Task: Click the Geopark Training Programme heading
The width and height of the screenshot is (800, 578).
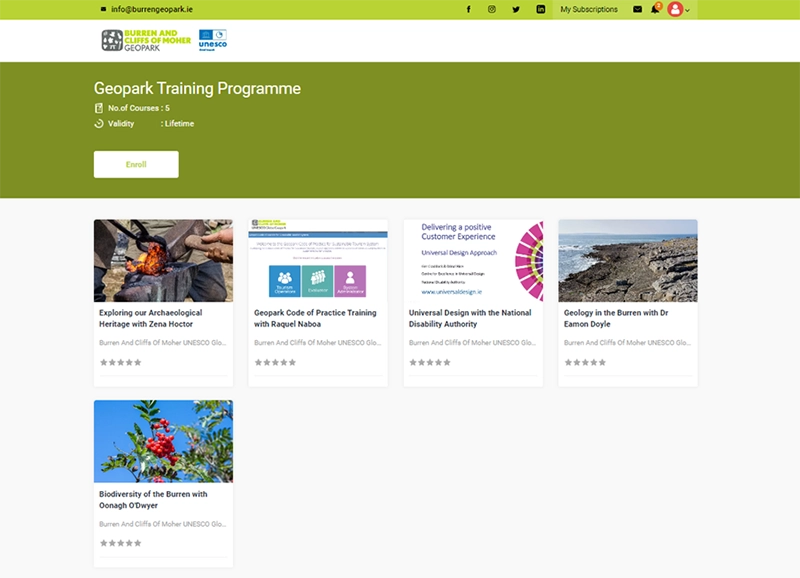Action: (x=197, y=88)
